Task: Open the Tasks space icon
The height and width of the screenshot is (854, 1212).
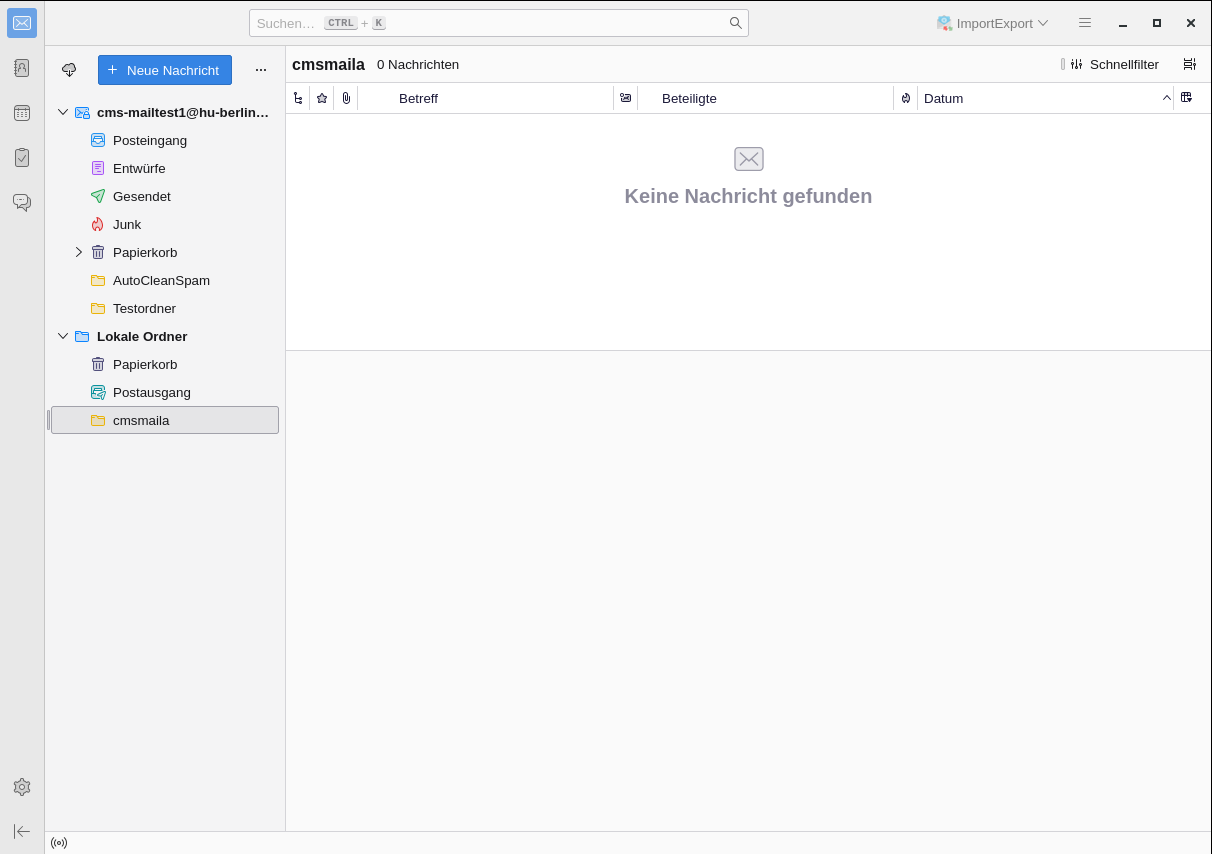Action: pyautogui.click(x=22, y=158)
